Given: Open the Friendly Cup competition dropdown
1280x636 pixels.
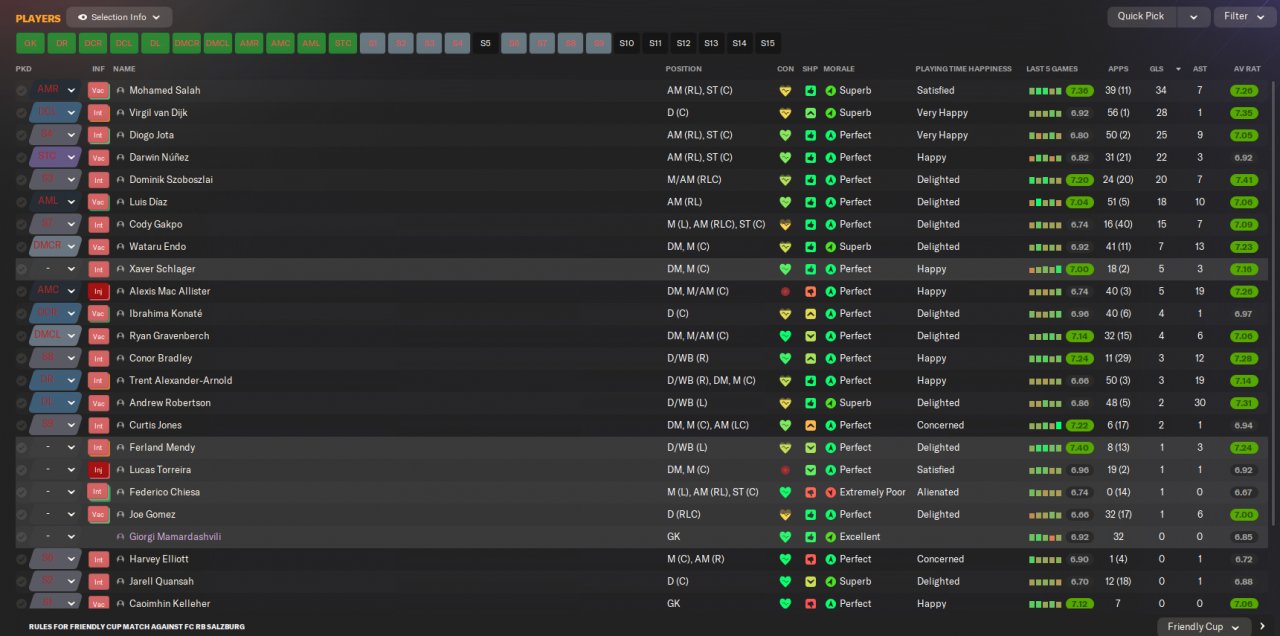Looking at the screenshot, I should pos(1204,627).
